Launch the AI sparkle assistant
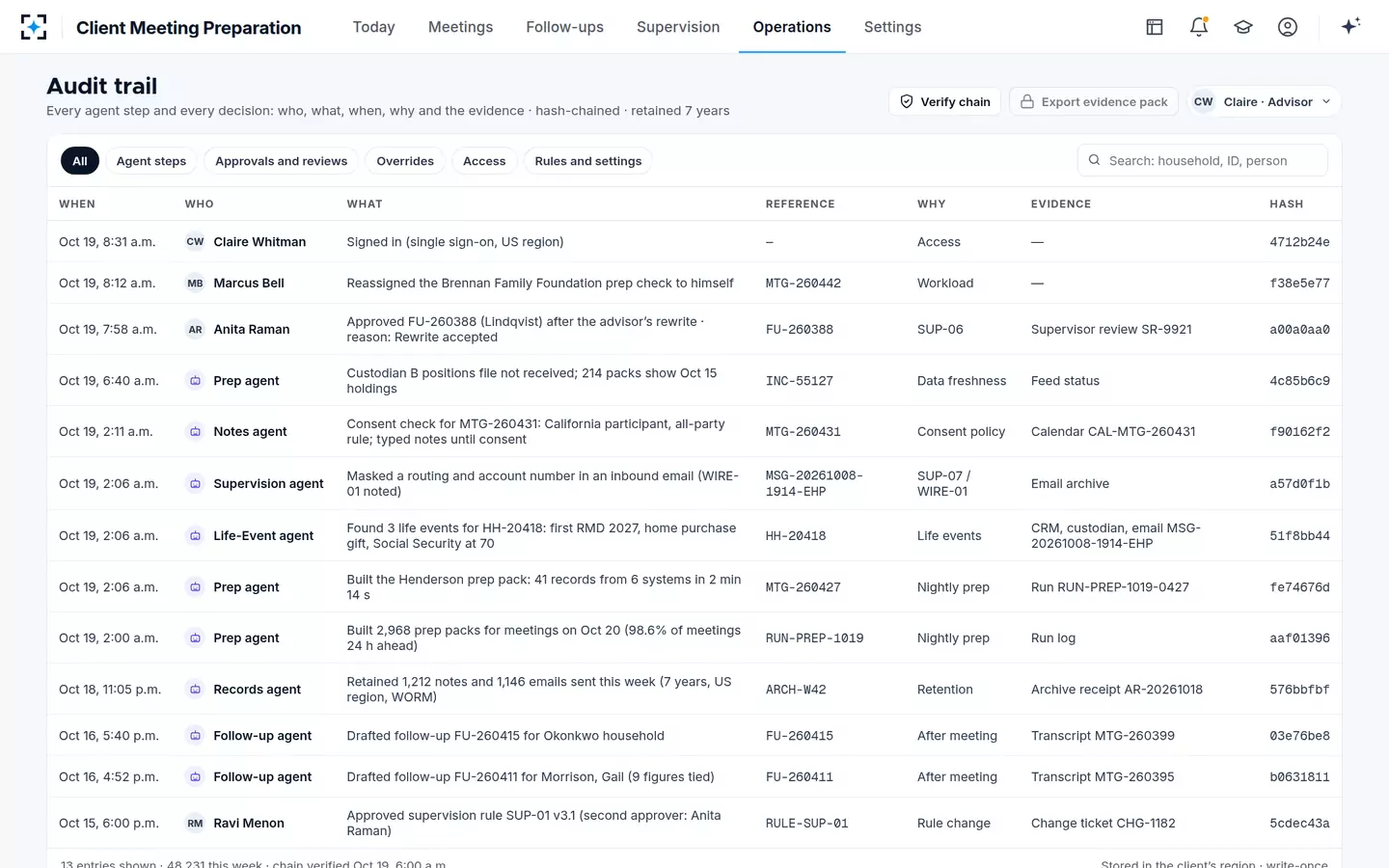Image resolution: width=1389 pixels, height=868 pixels. point(1350,26)
